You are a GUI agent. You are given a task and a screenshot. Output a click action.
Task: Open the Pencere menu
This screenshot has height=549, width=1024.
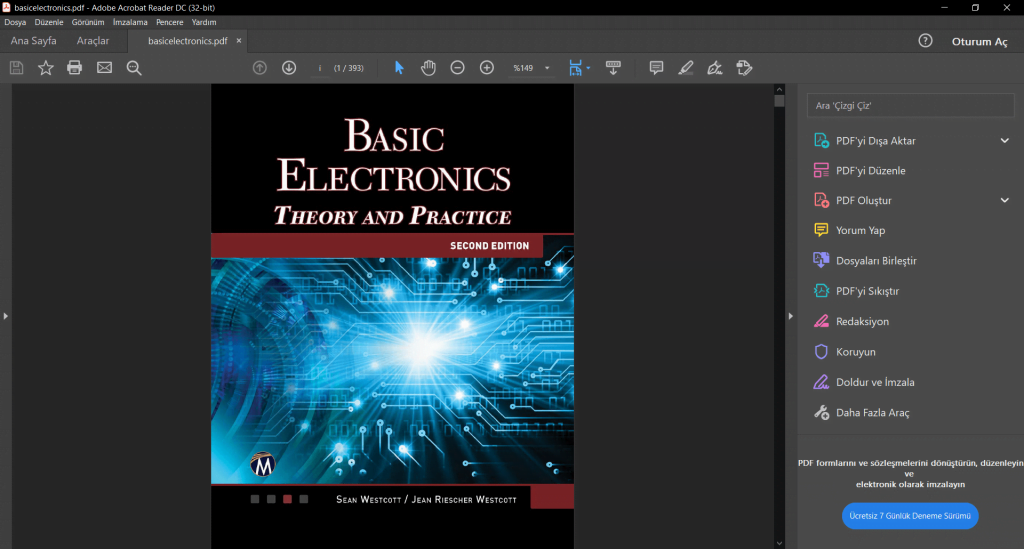[169, 22]
